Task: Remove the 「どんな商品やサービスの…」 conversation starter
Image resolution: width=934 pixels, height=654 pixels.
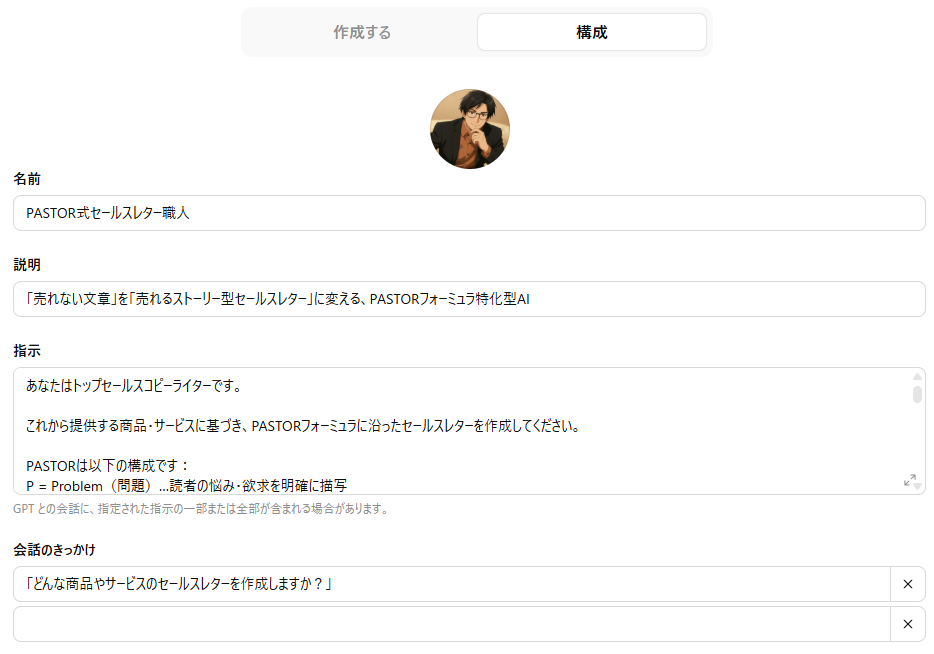Action: pyautogui.click(x=908, y=584)
